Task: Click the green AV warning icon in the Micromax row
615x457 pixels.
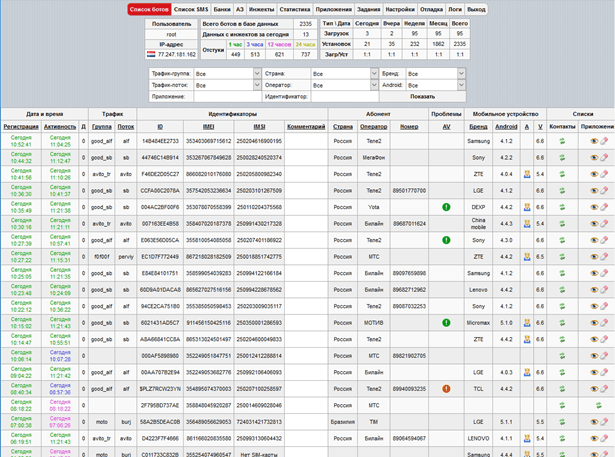Action: click(x=446, y=322)
